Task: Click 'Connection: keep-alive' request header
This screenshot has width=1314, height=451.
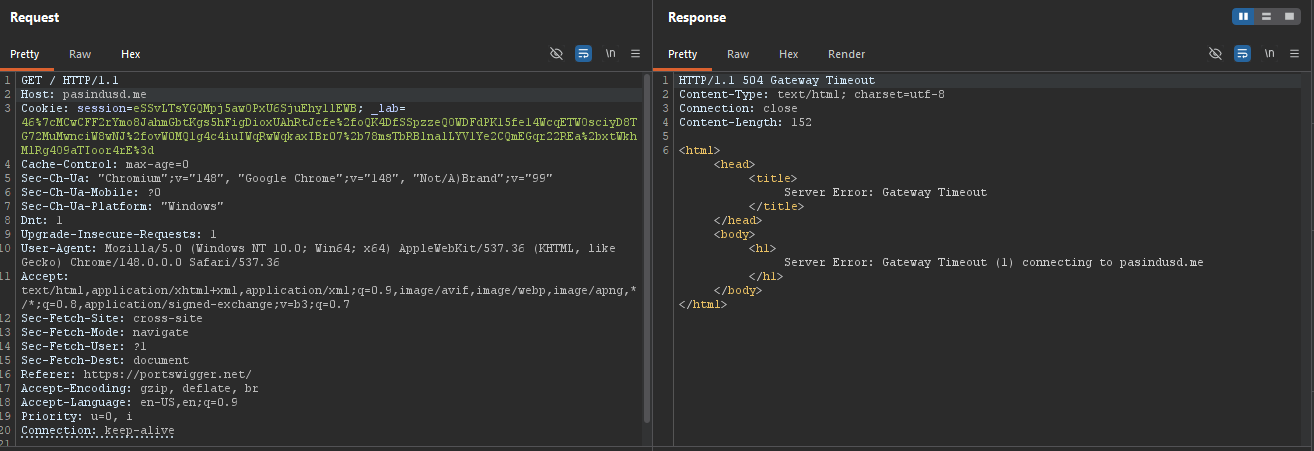Action: [x=97, y=430]
